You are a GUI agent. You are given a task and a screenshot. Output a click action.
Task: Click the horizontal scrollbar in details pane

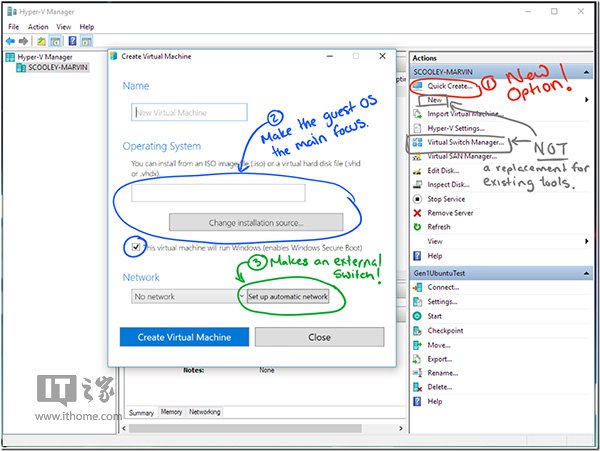(245, 428)
